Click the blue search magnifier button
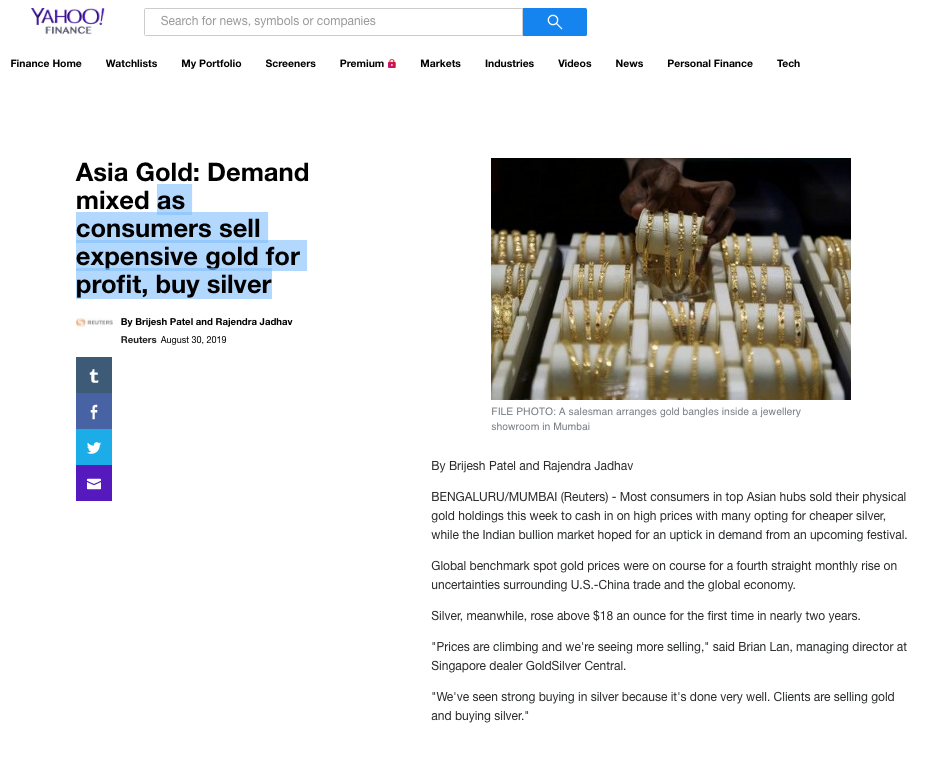This screenshot has width=944, height=758. pos(554,22)
